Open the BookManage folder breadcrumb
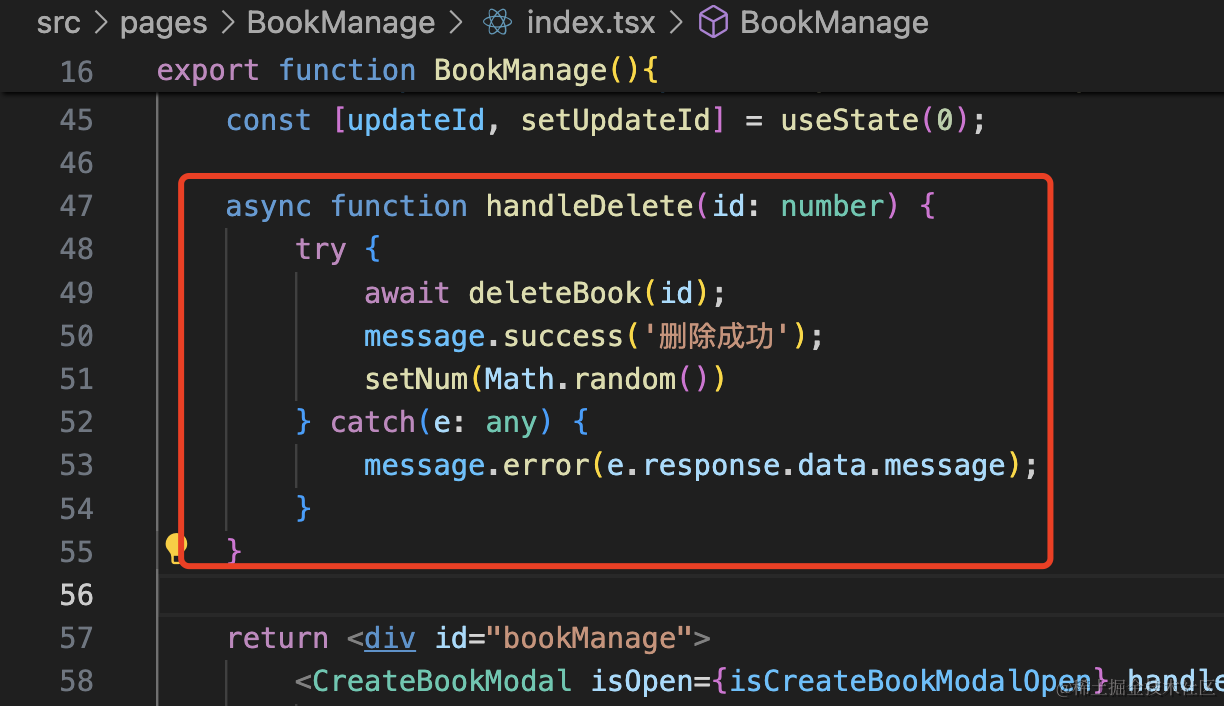The height and width of the screenshot is (706, 1224). [341, 22]
